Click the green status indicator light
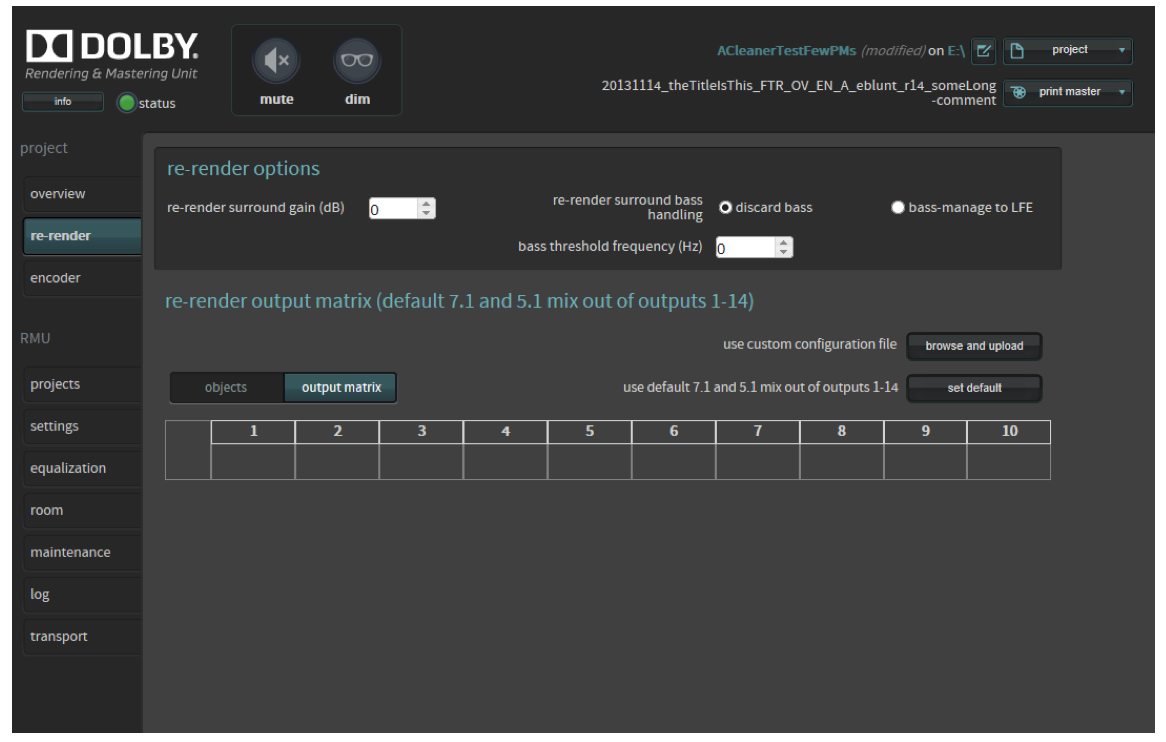This screenshot has width=1166, height=742. coord(127,103)
